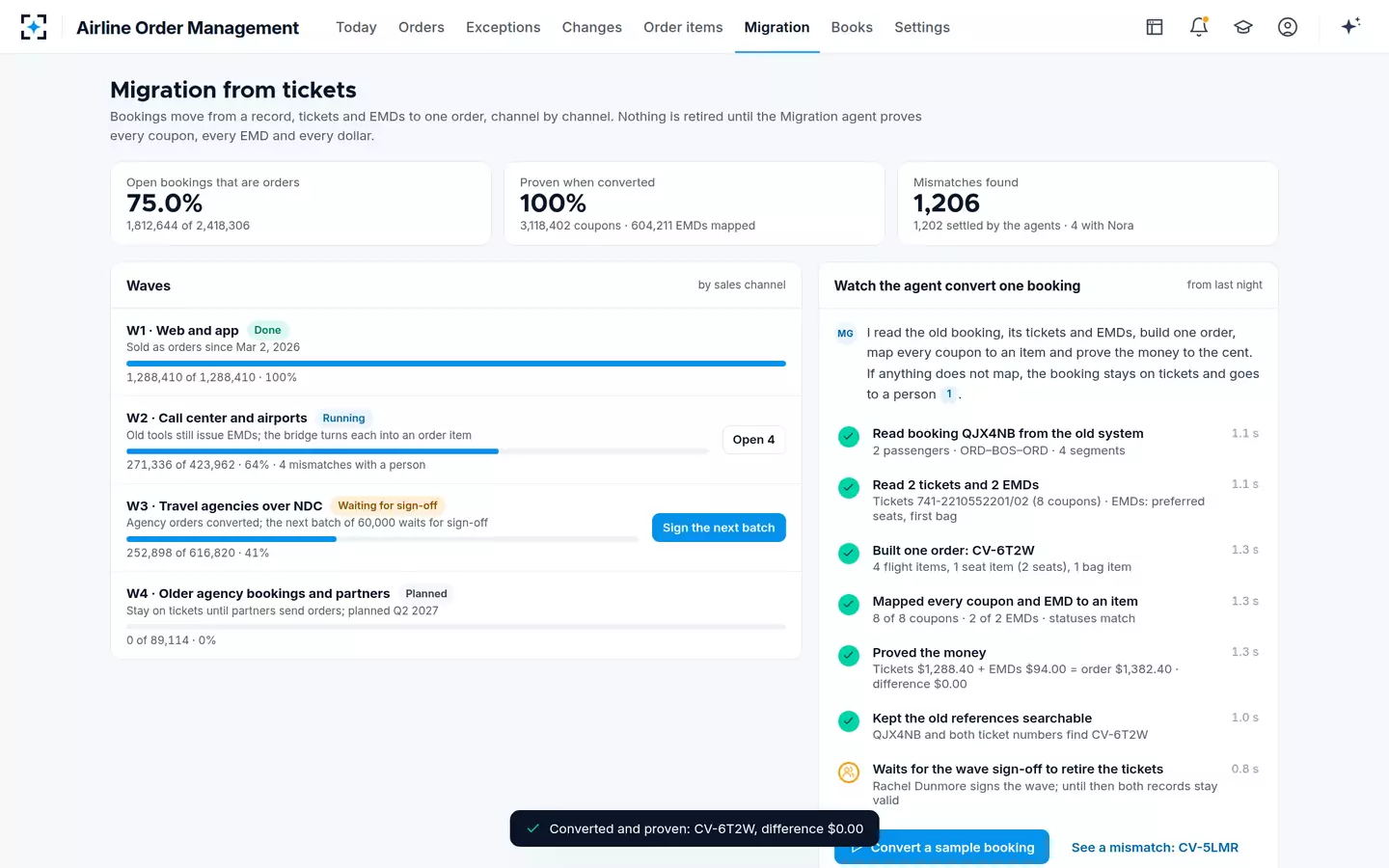Image resolution: width=1389 pixels, height=868 pixels.
Task: Click the W2 Call center progress bar
Action: pos(418,451)
